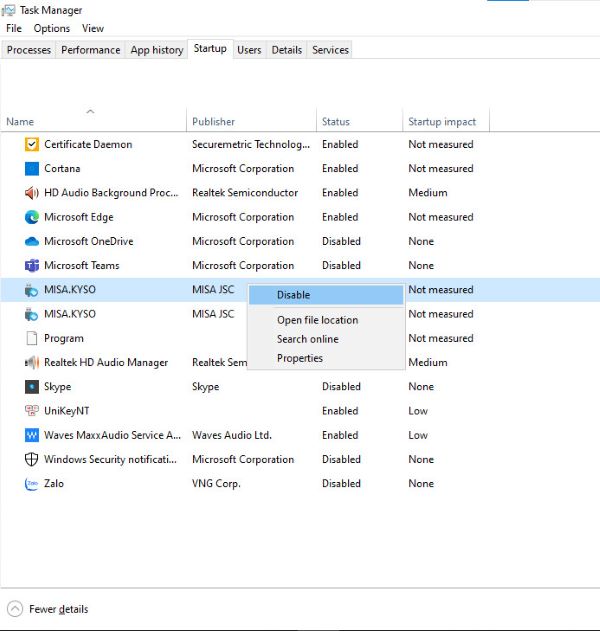Click Realtek Semiconductor publisher cell
Viewport: 600px width, 631px height.
245,193
